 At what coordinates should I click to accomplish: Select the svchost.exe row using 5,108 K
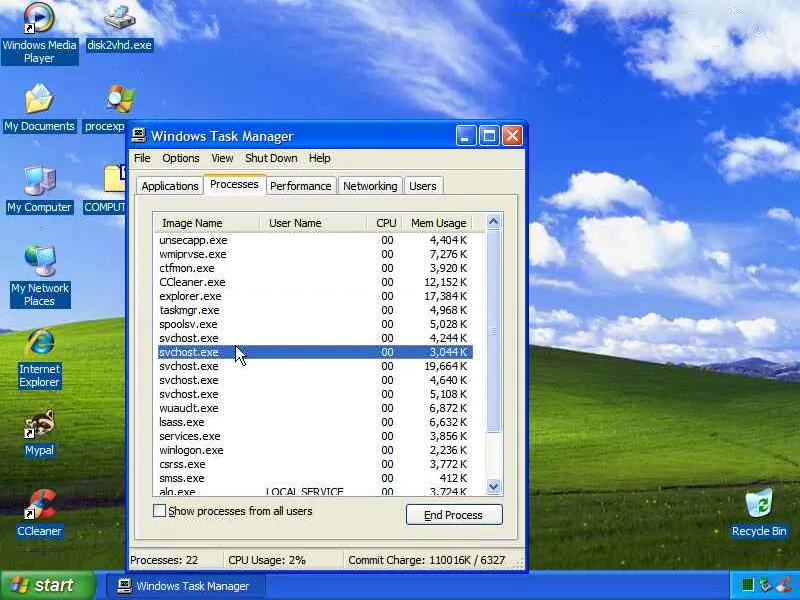(315, 394)
